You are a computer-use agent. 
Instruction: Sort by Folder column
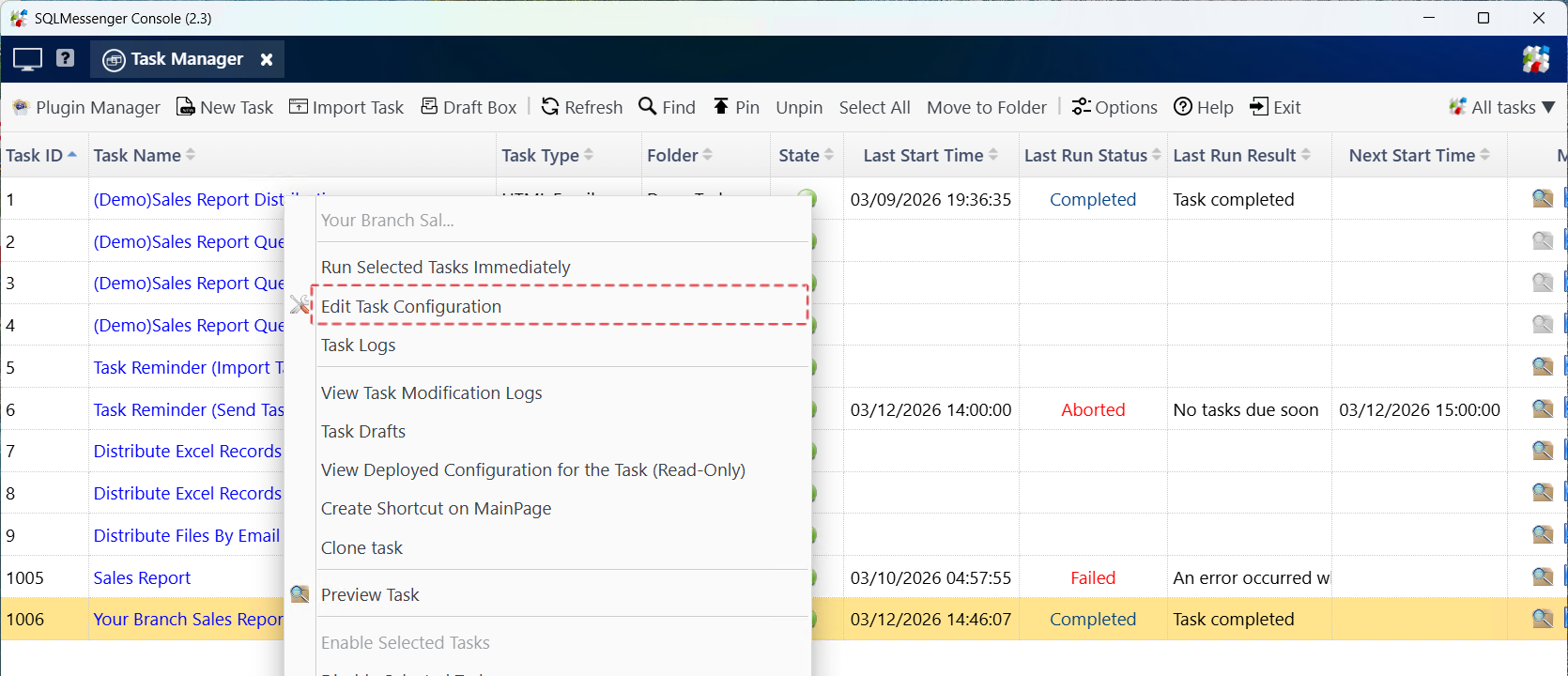point(680,155)
